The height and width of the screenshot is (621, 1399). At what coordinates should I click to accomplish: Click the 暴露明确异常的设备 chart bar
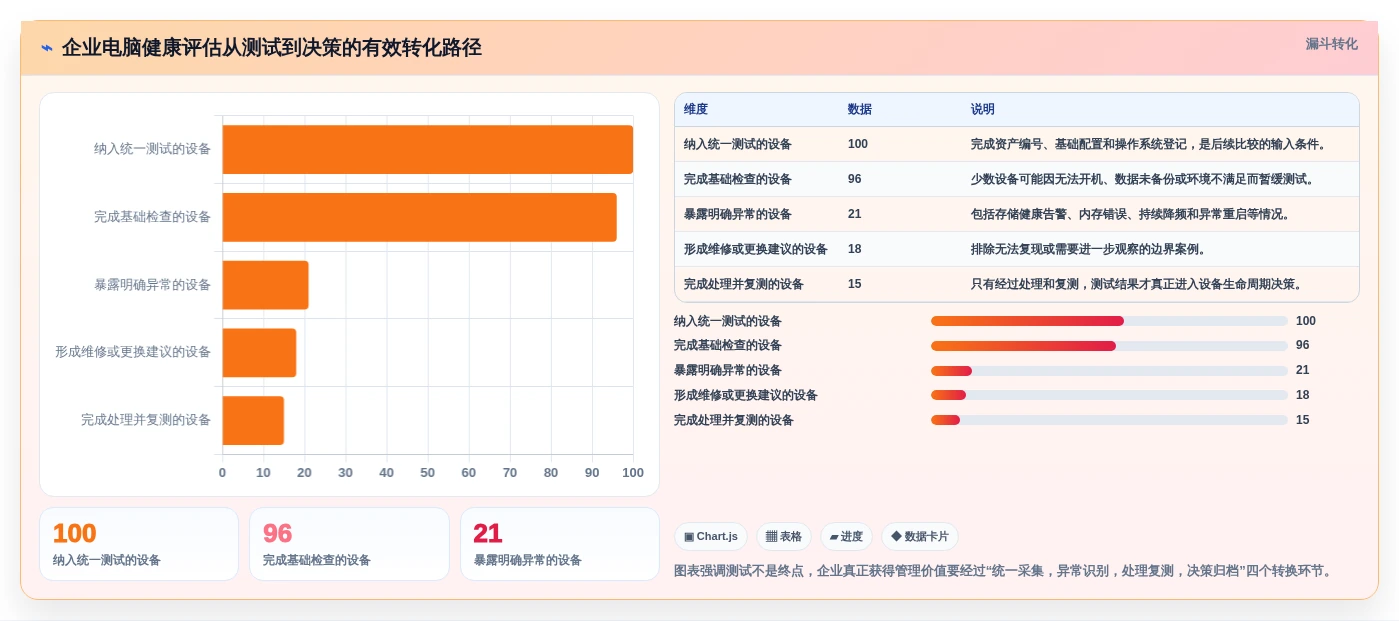[x=265, y=285]
